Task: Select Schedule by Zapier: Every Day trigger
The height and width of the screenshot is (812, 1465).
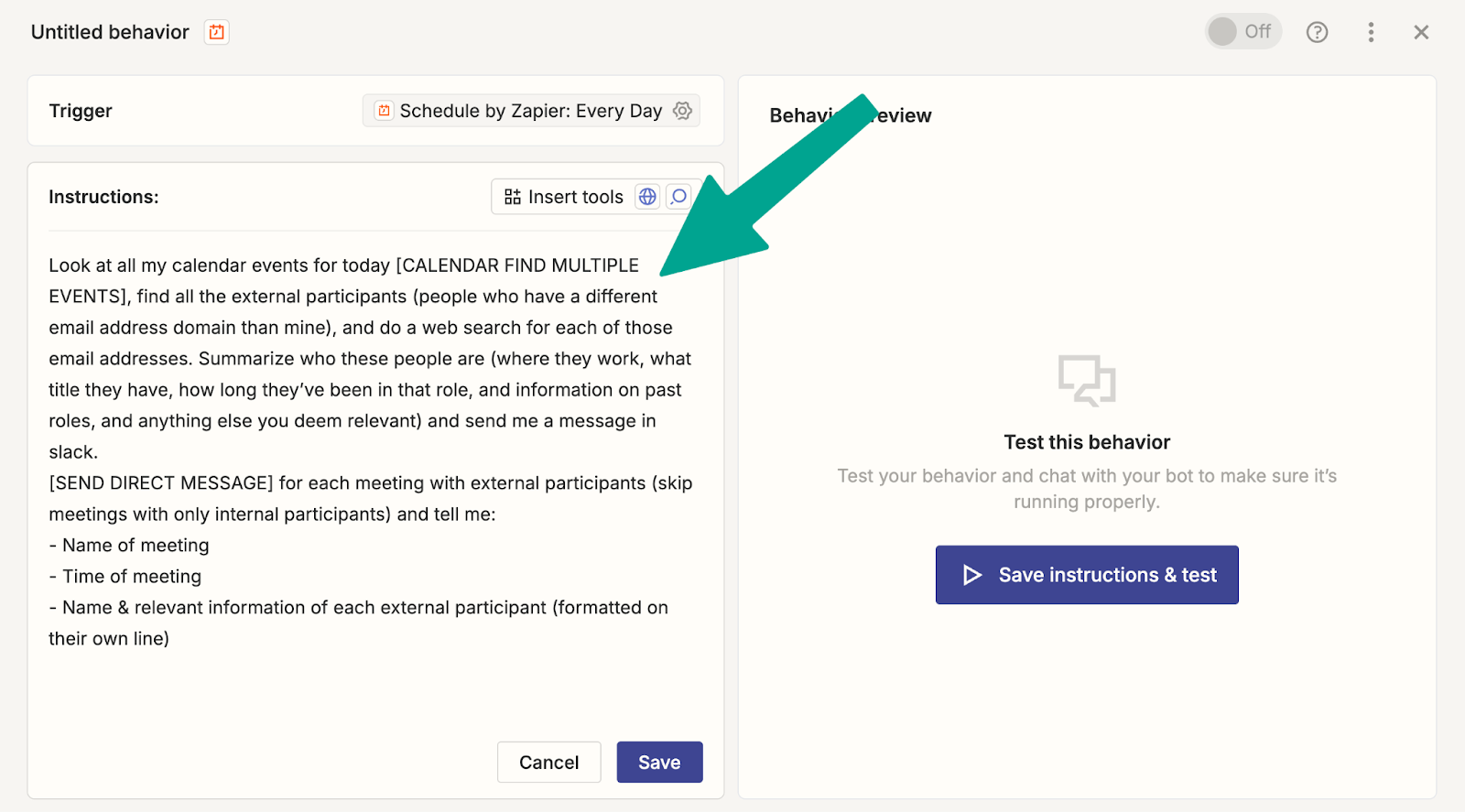Action: [531, 111]
